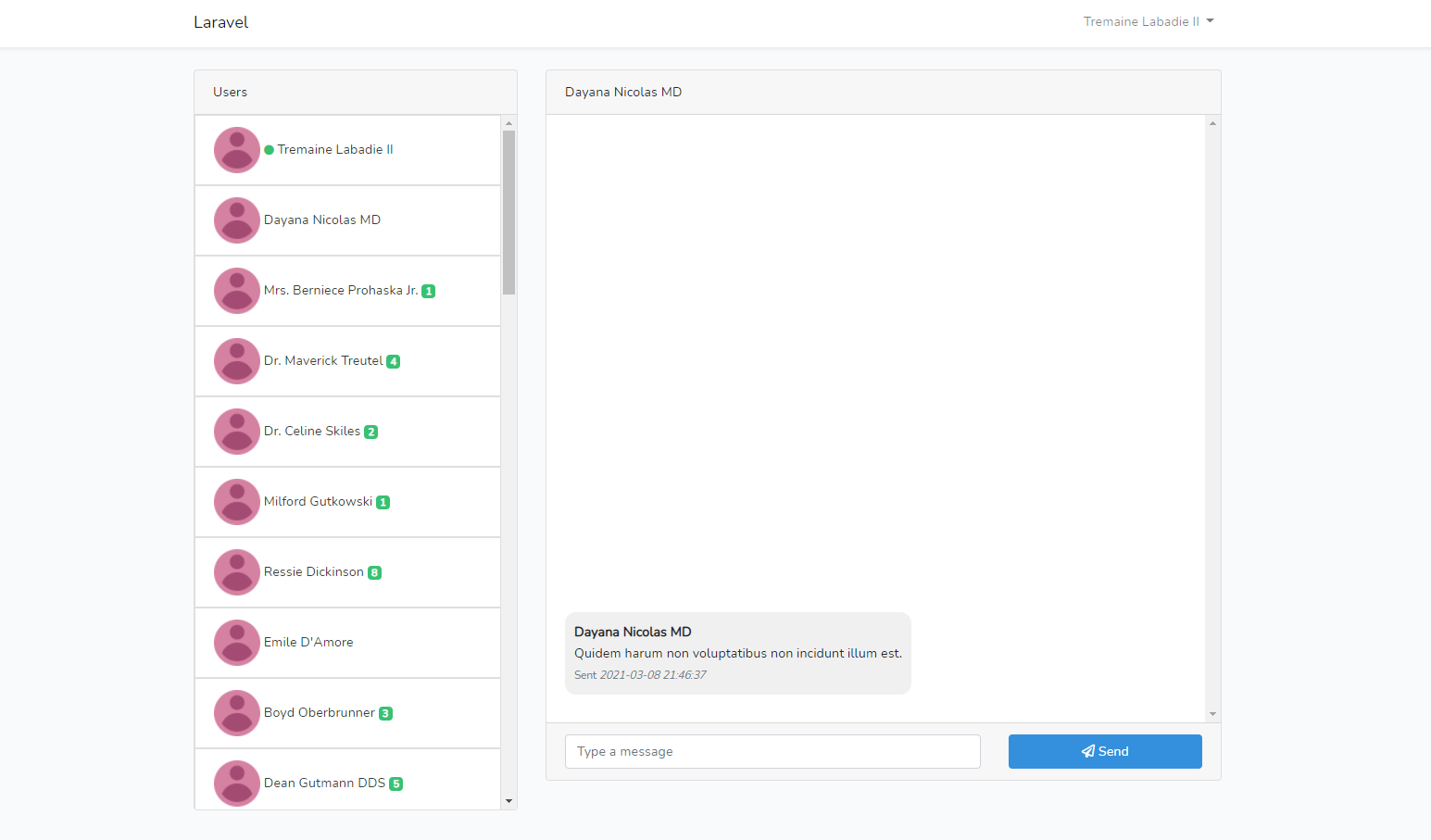This screenshot has width=1431, height=840.
Task: Click Dean Gutmann DDS's unread badge showing 5
Action: tap(396, 784)
